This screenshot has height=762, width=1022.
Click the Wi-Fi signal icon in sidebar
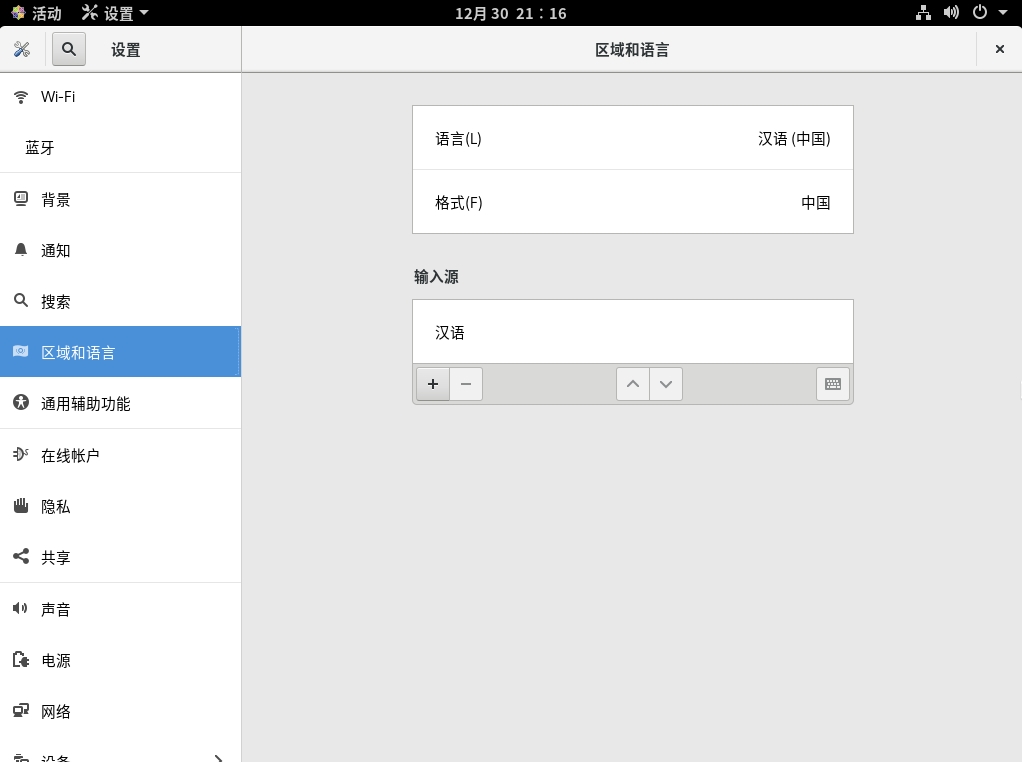click(x=21, y=97)
